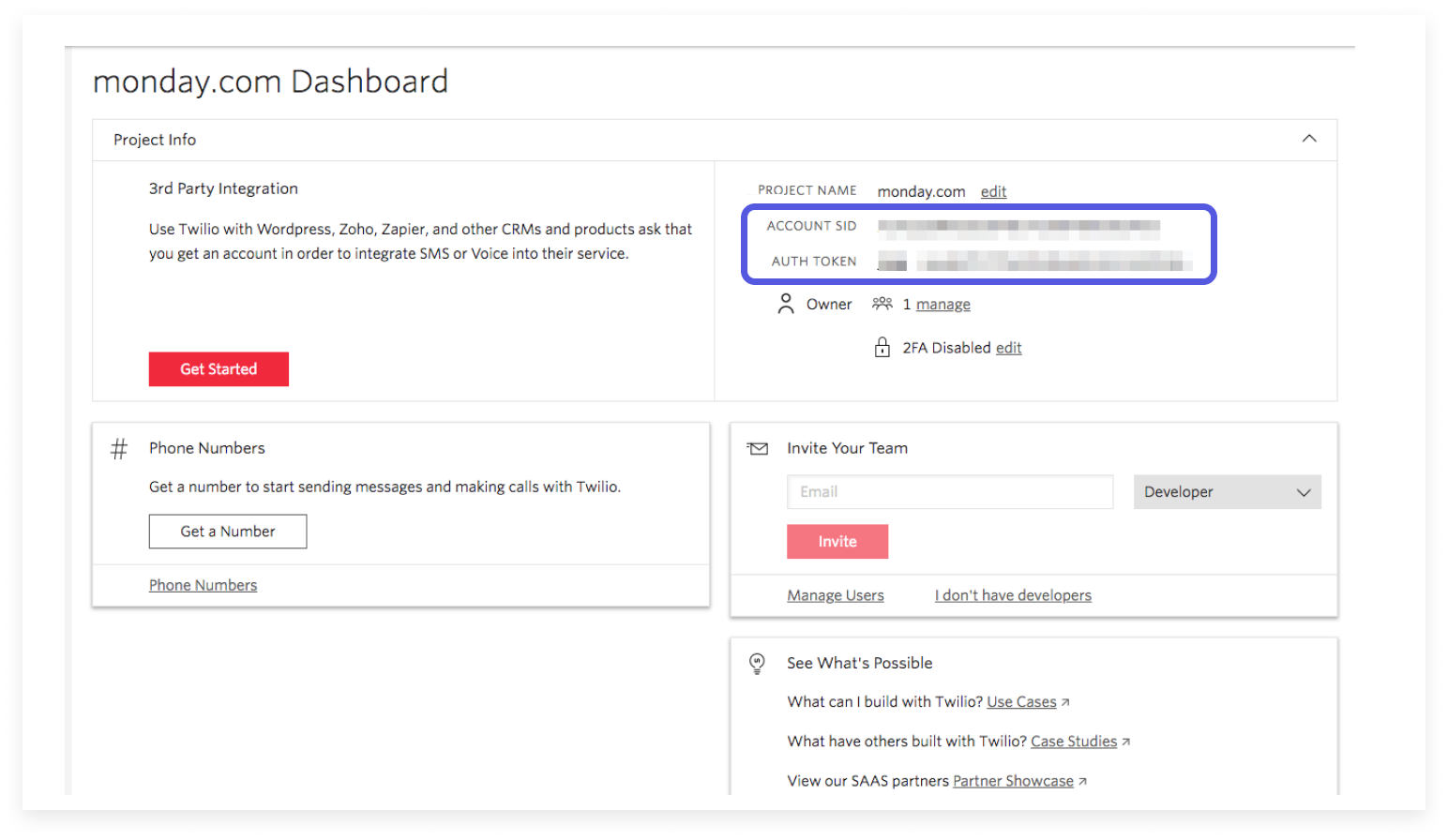Click the external arrow beside Partner Showcase

1082,781
